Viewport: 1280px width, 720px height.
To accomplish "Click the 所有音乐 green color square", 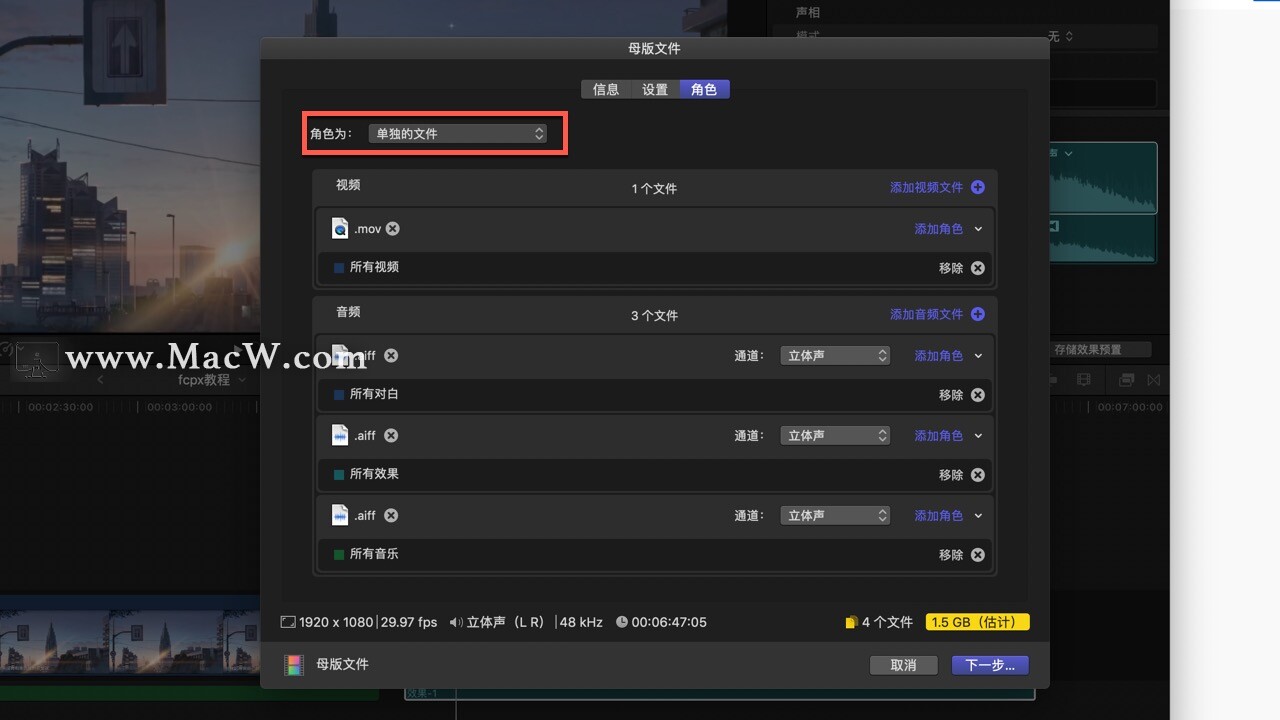I will (339, 555).
